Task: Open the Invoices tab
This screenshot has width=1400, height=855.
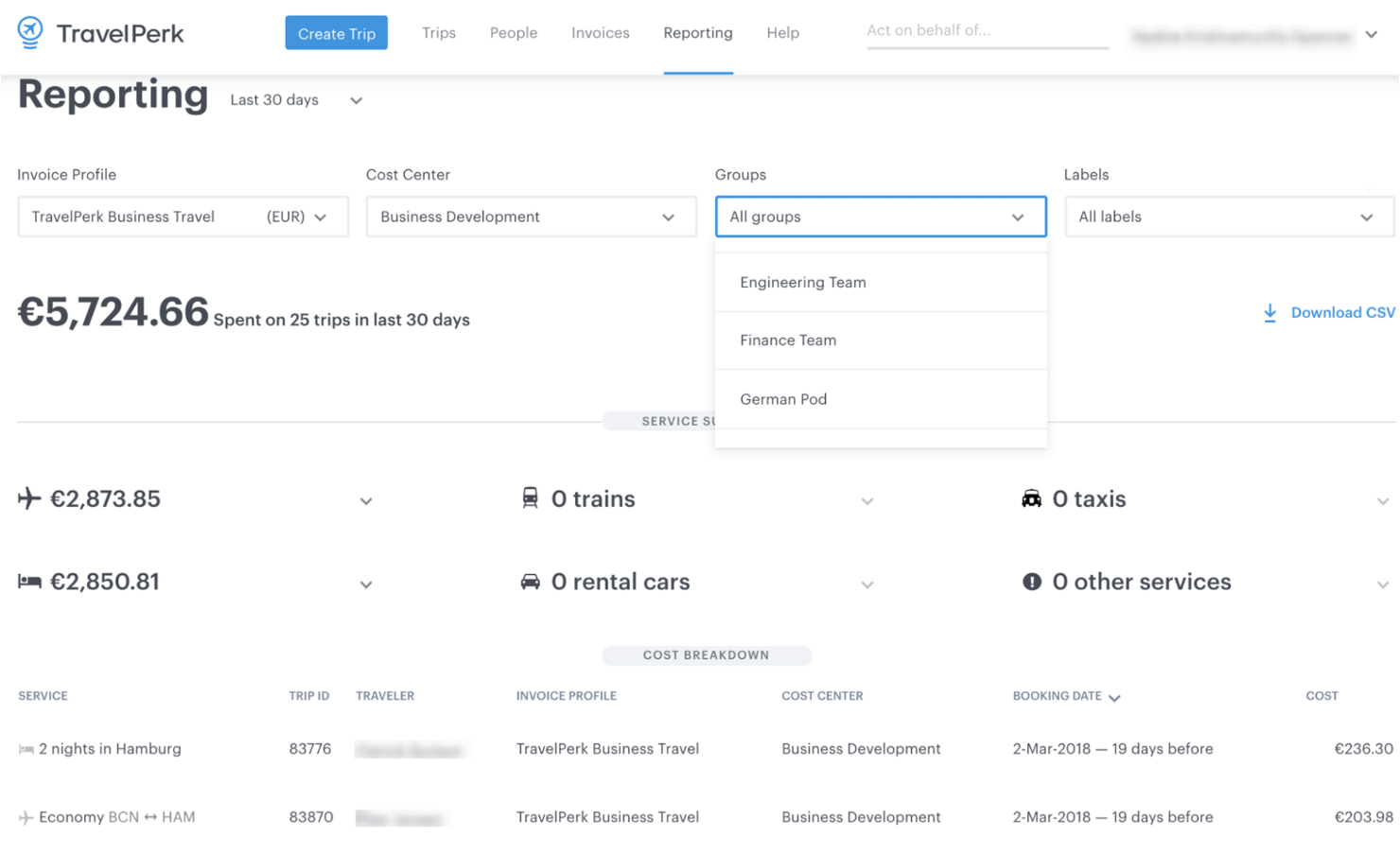Action: point(601,33)
